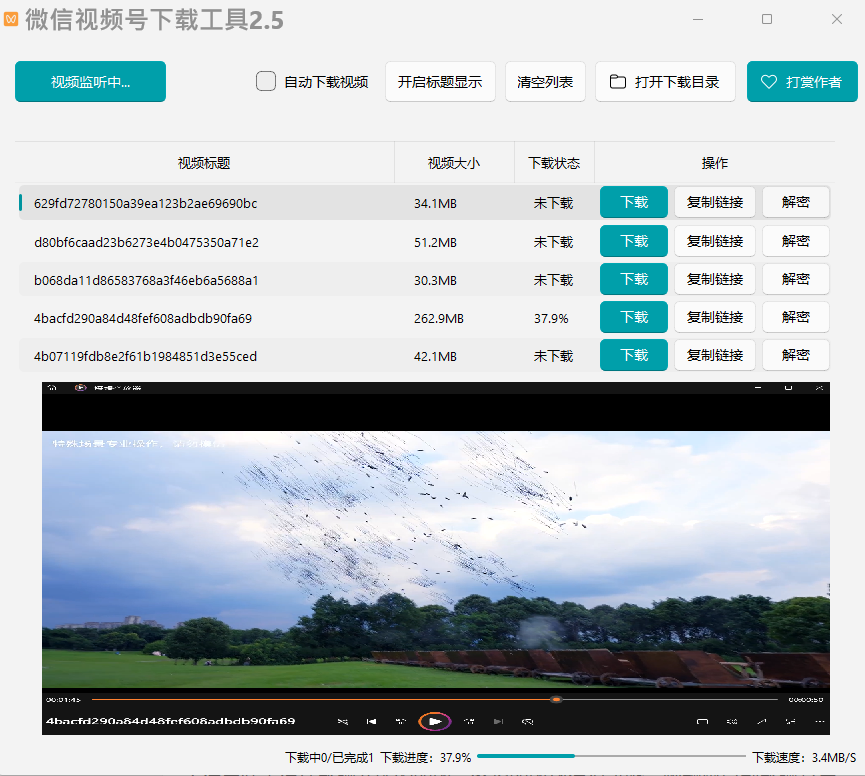Viewport: 865px width, 776px height.
Task: Click the 视频大小 column header
Action: point(454,163)
